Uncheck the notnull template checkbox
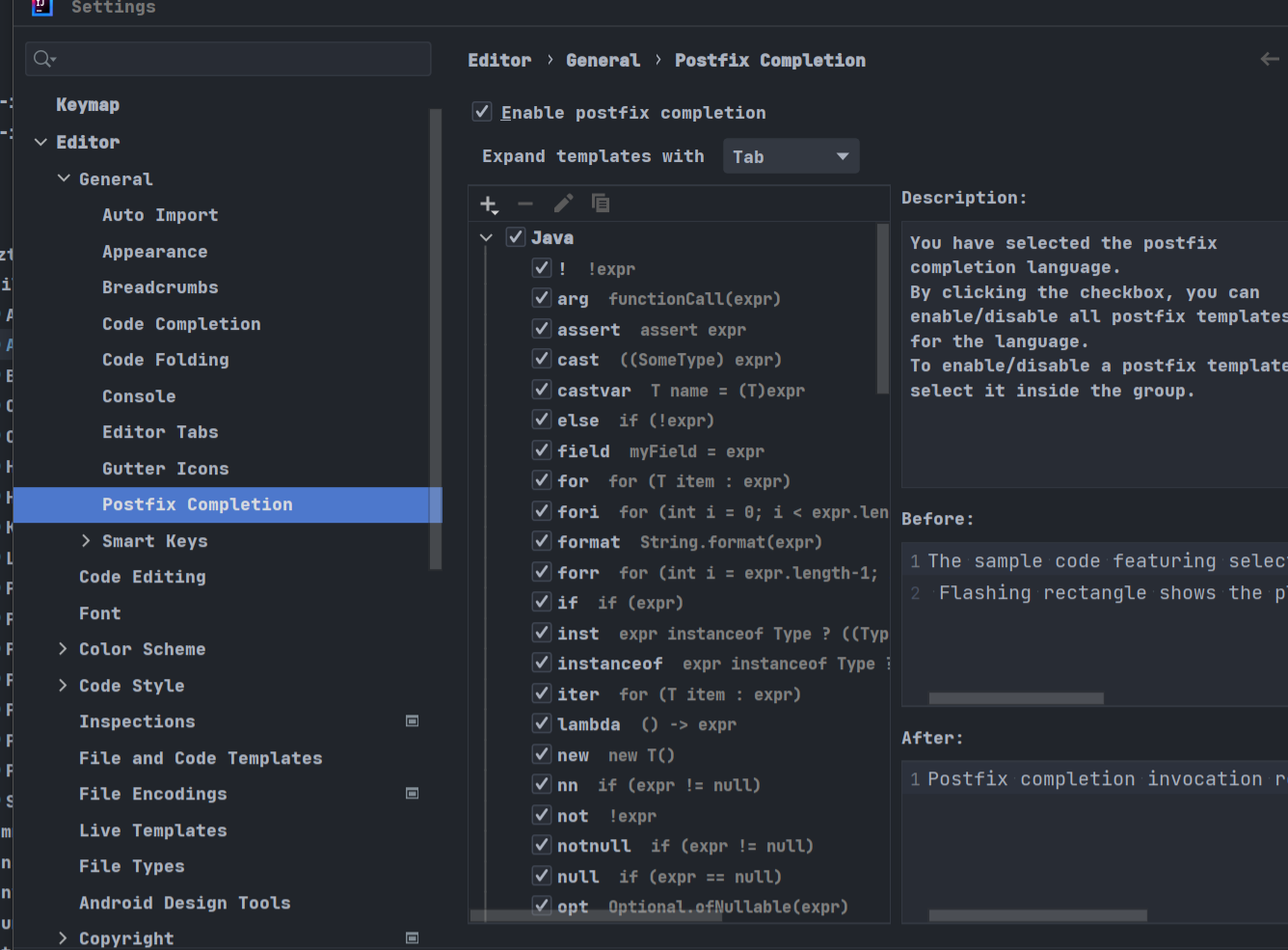Viewport: 1288px width, 950px height. 542,845
